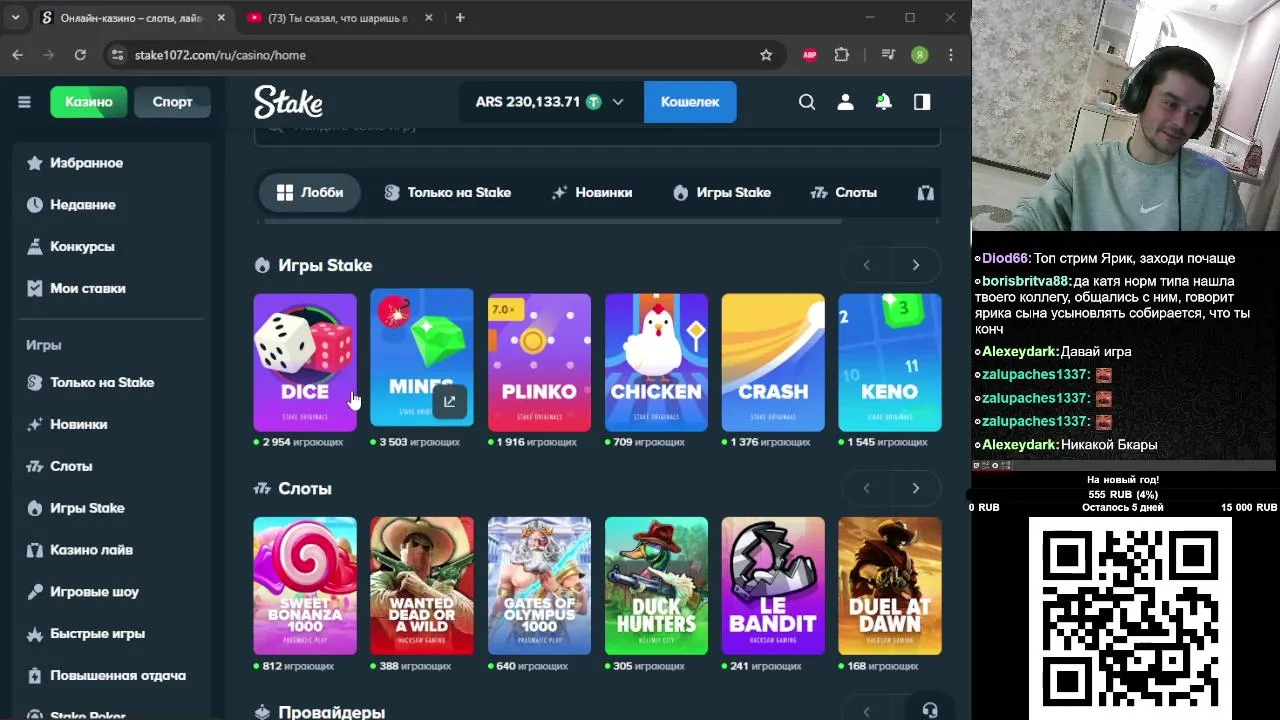Open the Chicken game card
The width and height of the screenshot is (1280, 720).
(656, 362)
